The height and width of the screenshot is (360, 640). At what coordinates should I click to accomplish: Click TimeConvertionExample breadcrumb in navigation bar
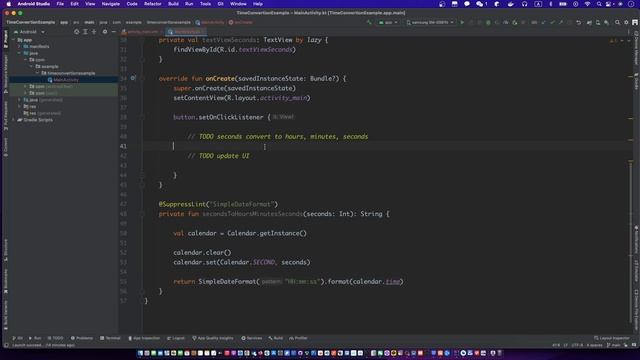[x=30, y=22]
